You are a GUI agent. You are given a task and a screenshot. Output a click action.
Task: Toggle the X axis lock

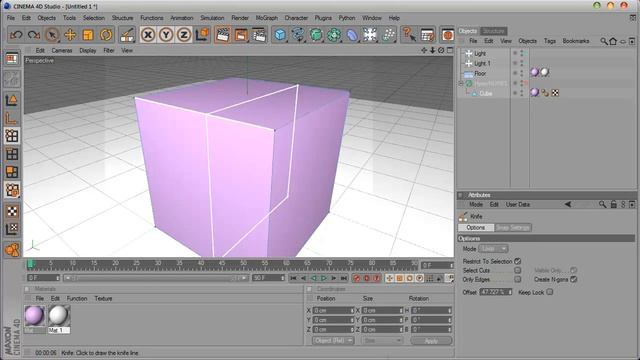click(x=148, y=35)
